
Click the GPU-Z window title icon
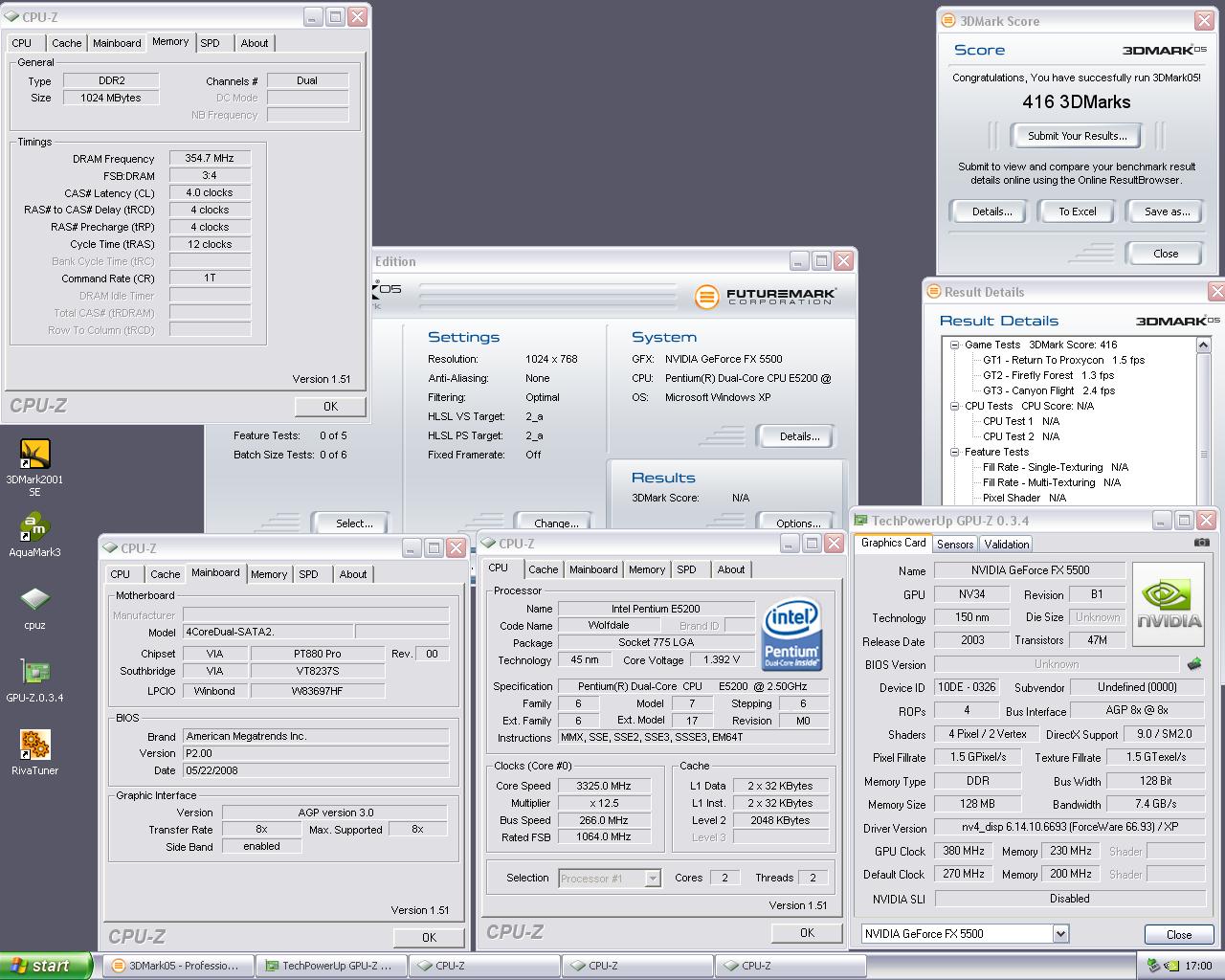[861, 521]
